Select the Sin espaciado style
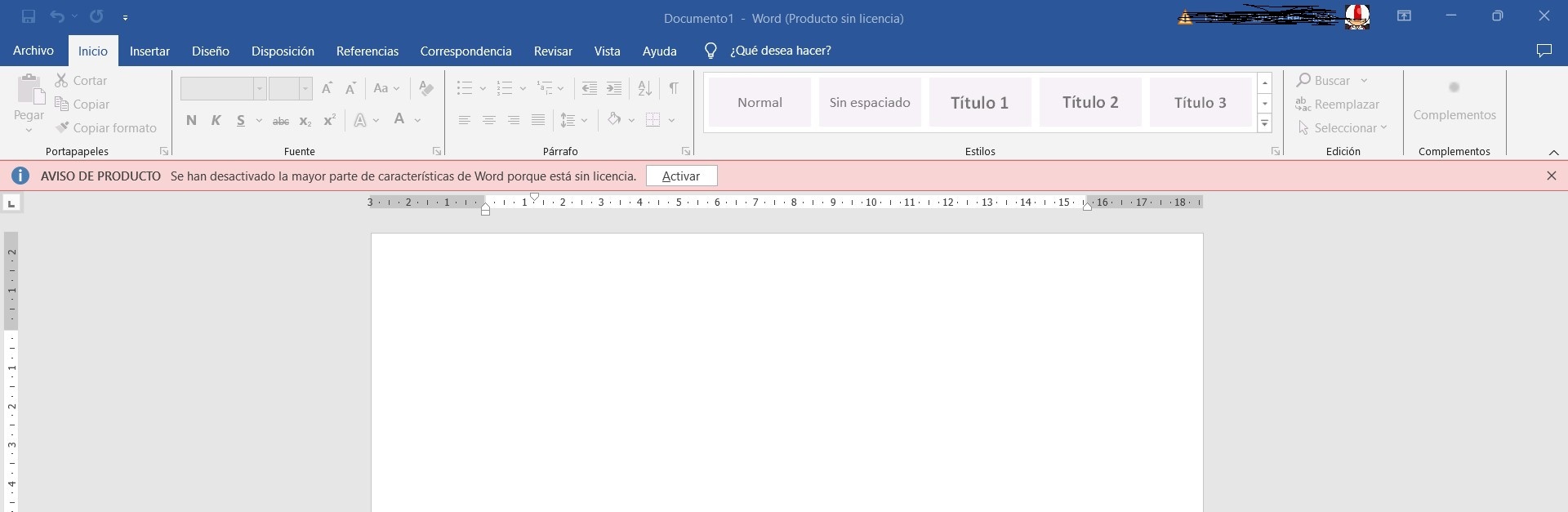Viewport: 1568px width, 512px height. [870, 102]
